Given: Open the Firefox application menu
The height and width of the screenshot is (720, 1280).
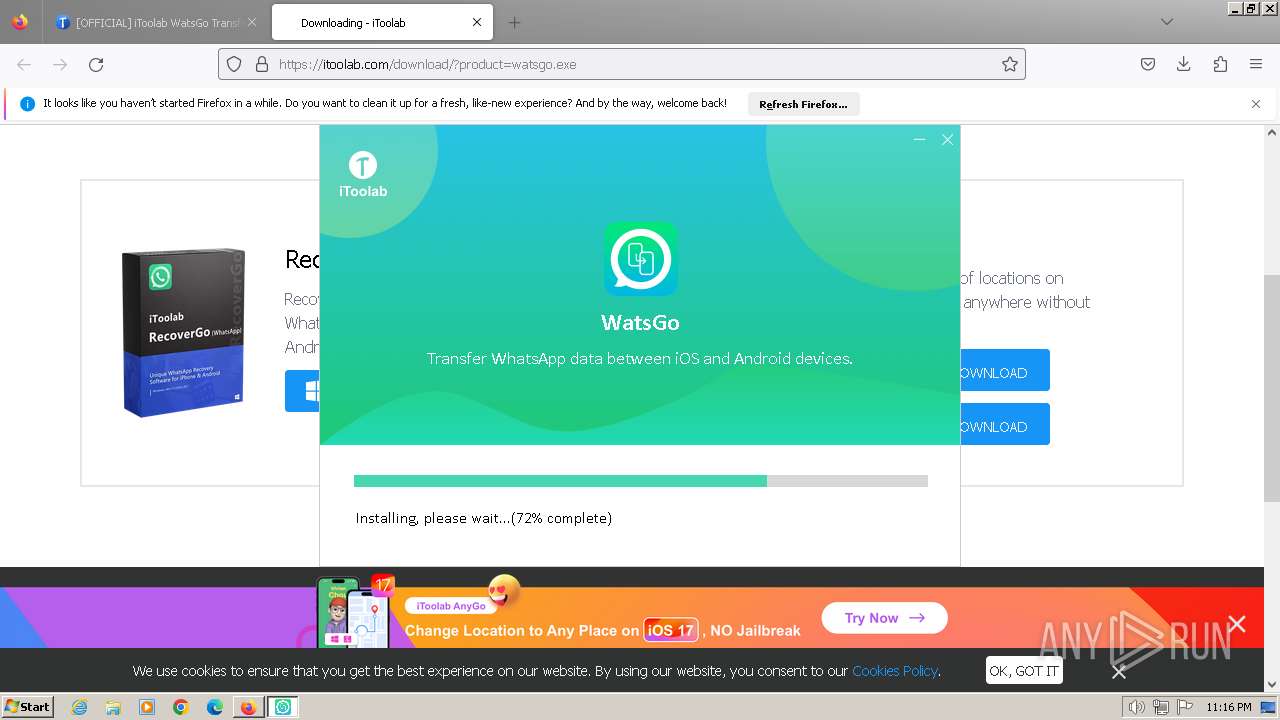Looking at the screenshot, I should click(x=1256, y=64).
